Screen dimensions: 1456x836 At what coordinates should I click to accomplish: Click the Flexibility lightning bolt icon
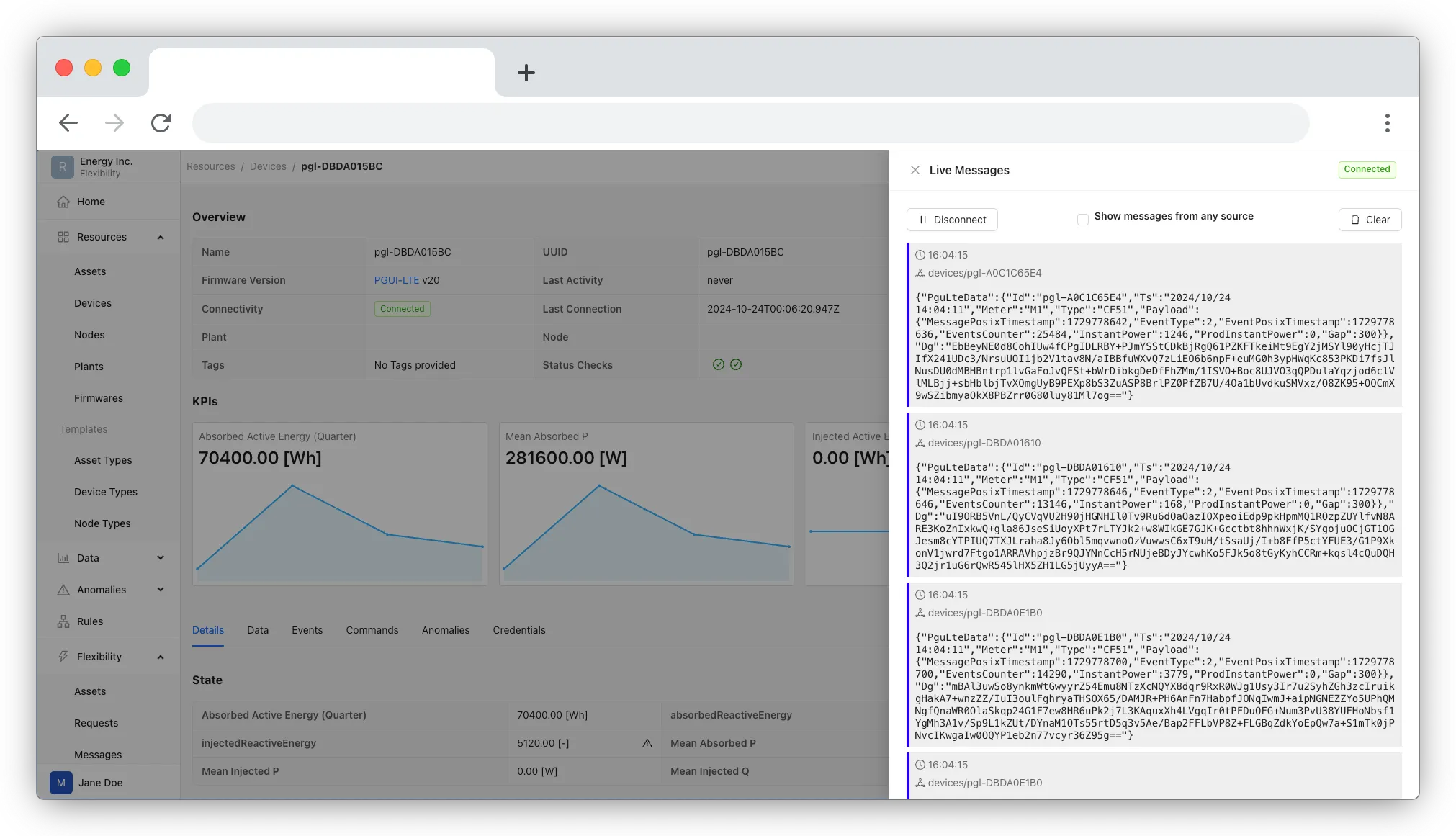click(x=63, y=657)
